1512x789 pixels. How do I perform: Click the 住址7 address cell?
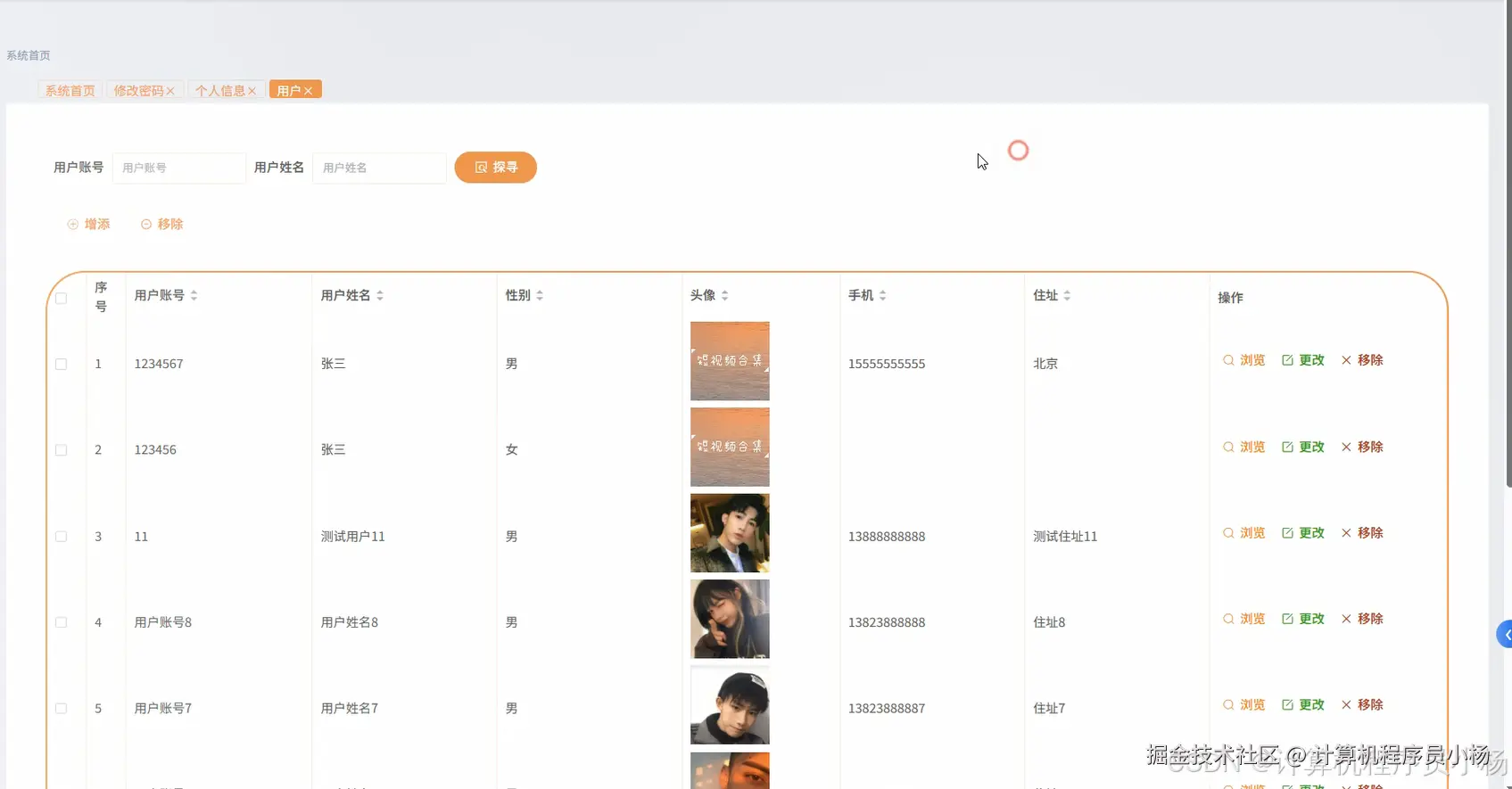pos(1049,709)
